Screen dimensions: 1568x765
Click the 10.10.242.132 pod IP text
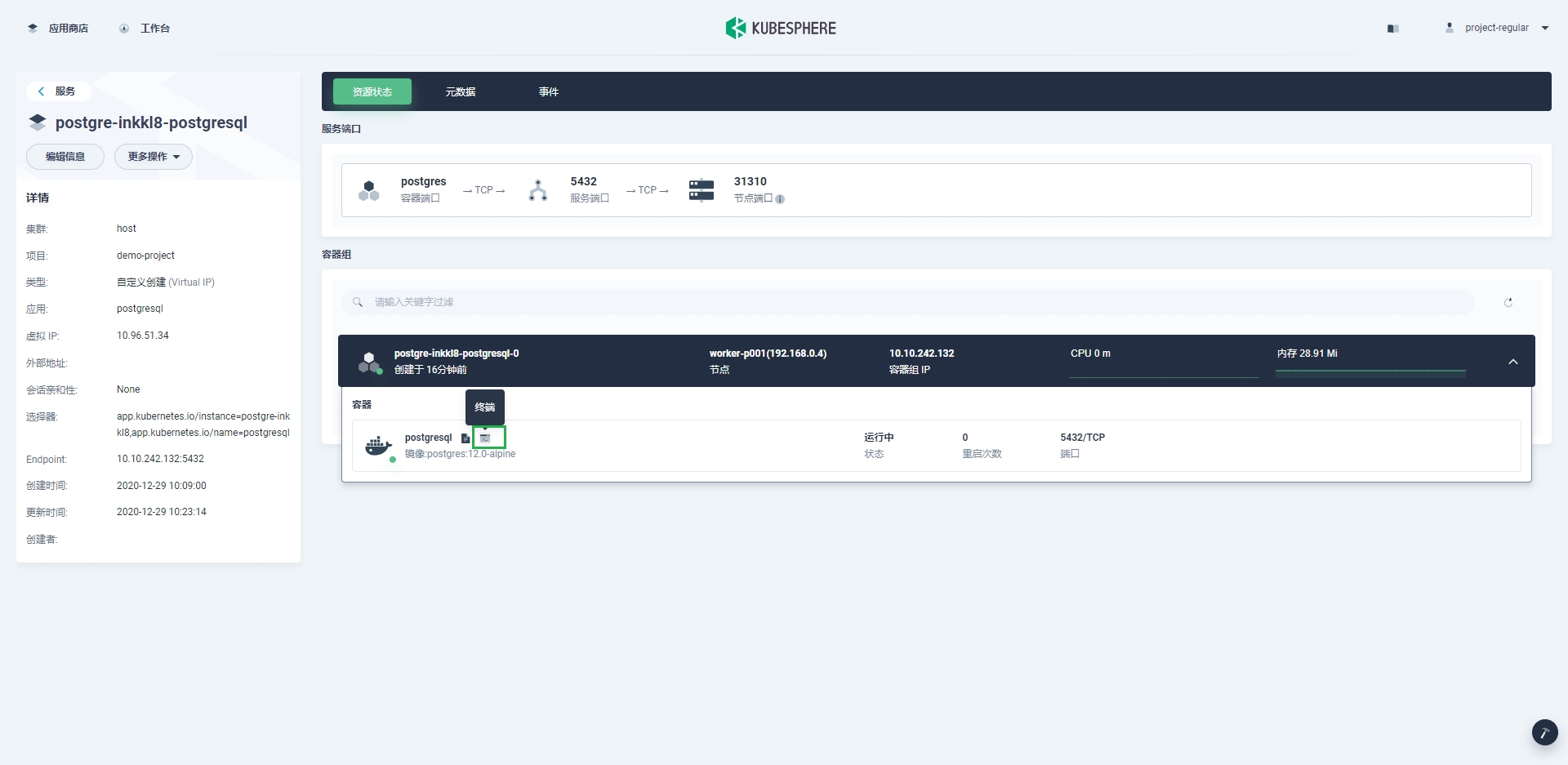921,354
